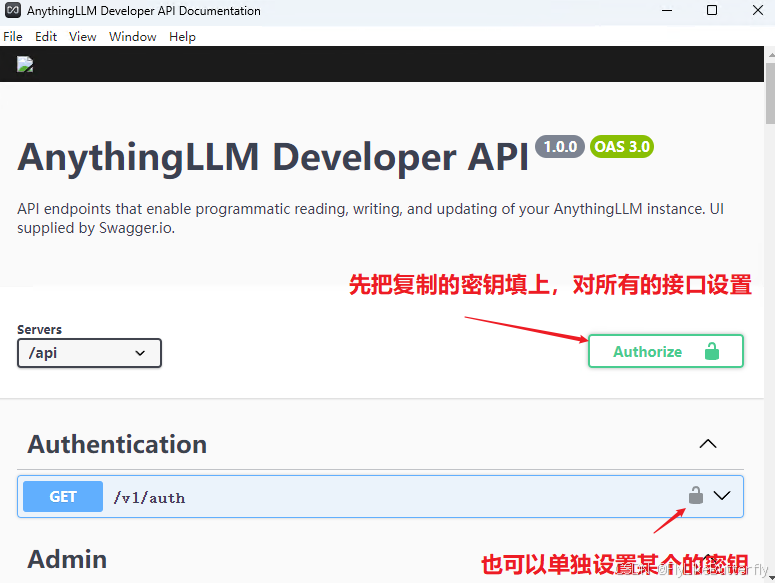
Task: Open the File menu
Action: point(13,37)
